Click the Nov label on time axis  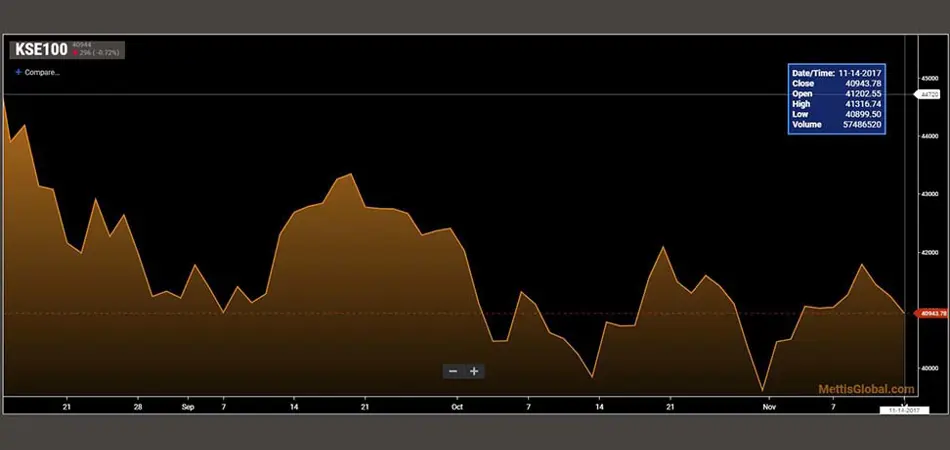pos(769,407)
